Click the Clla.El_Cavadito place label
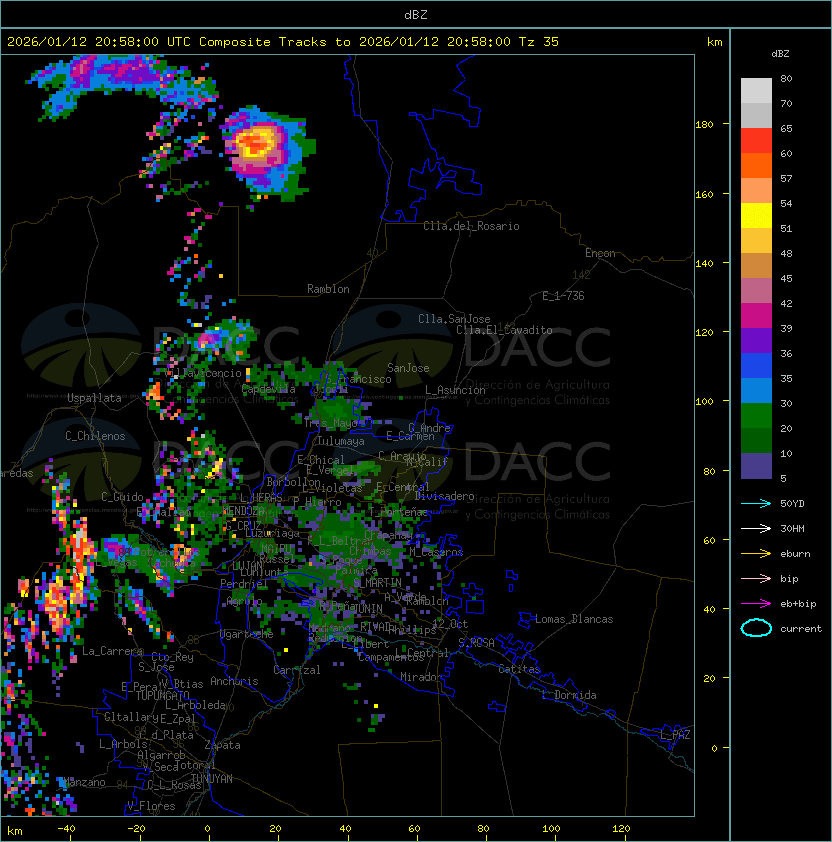Image resolution: width=832 pixels, height=842 pixels. [x=504, y=330]
